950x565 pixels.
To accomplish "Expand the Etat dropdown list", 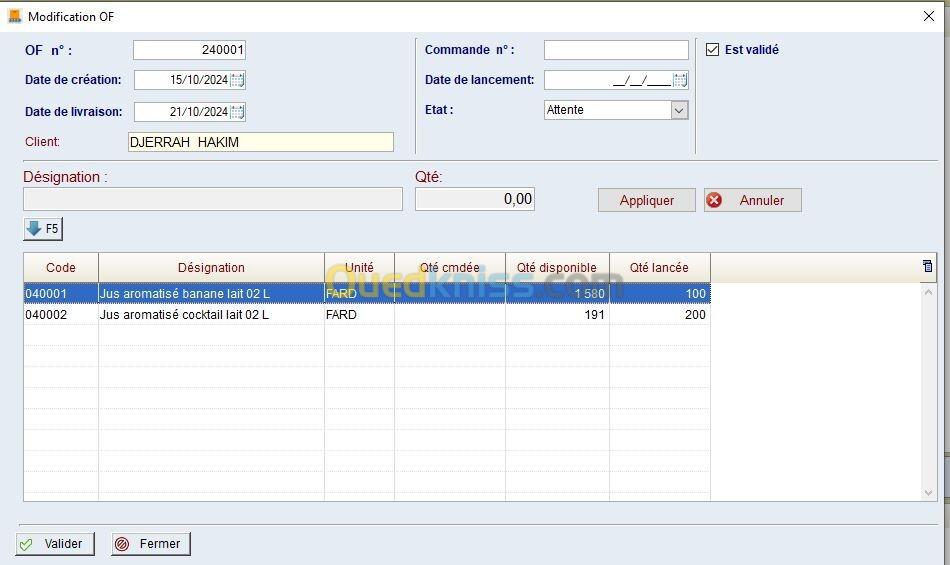I will pos(679,110).
